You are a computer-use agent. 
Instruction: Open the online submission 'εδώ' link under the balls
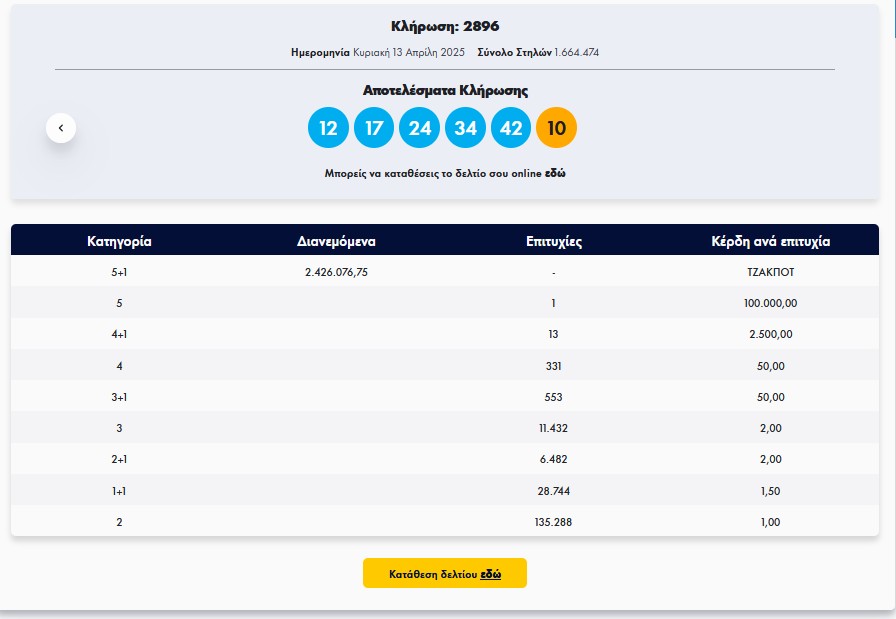pyautogui.click(x=555, y=173)
